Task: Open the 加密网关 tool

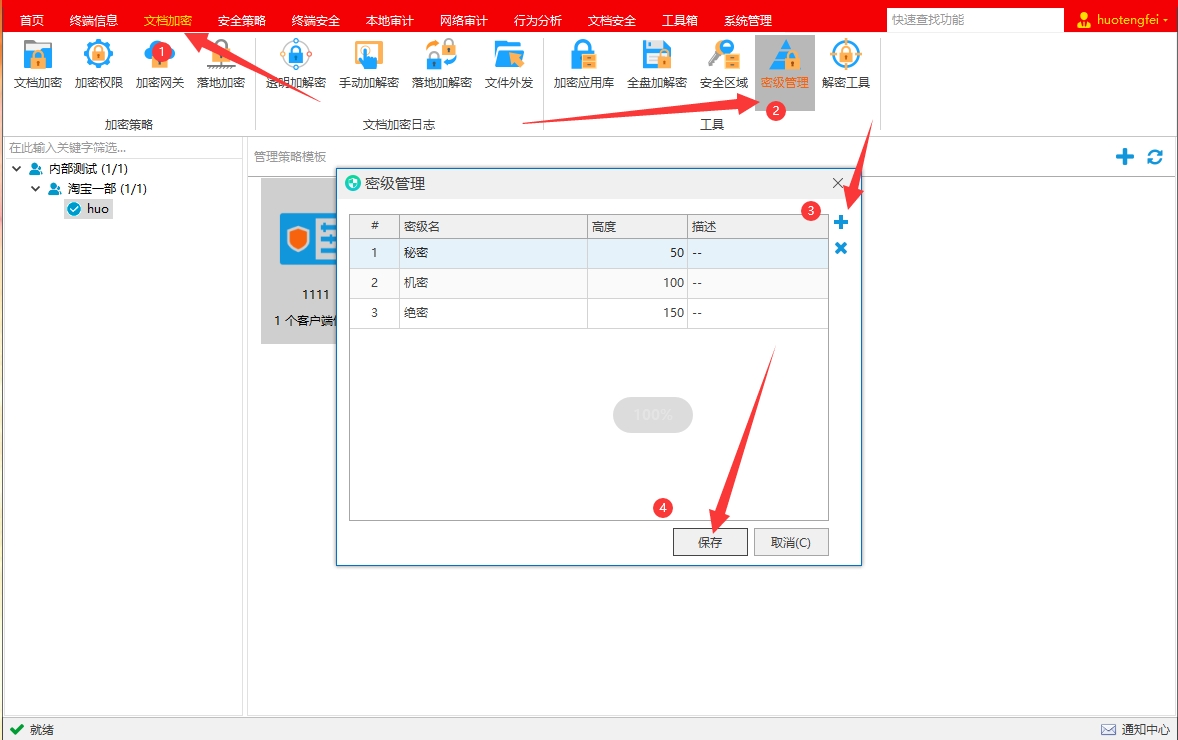Action: [159, 65]
